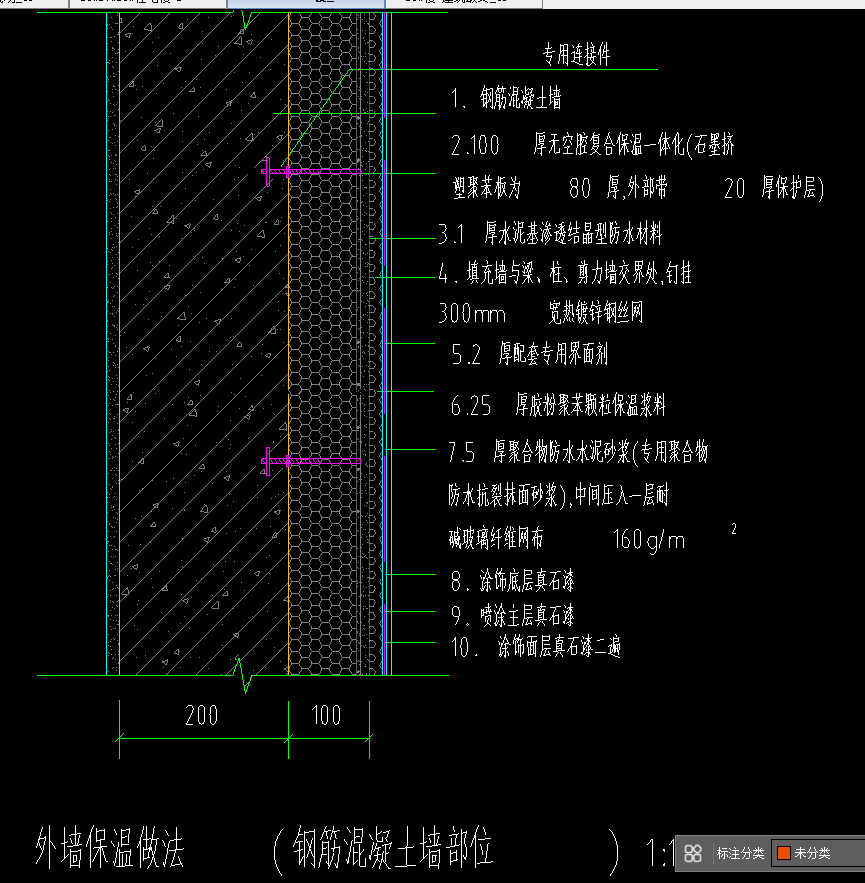Select the '20 厚保护层)' text

pos(774,188)
